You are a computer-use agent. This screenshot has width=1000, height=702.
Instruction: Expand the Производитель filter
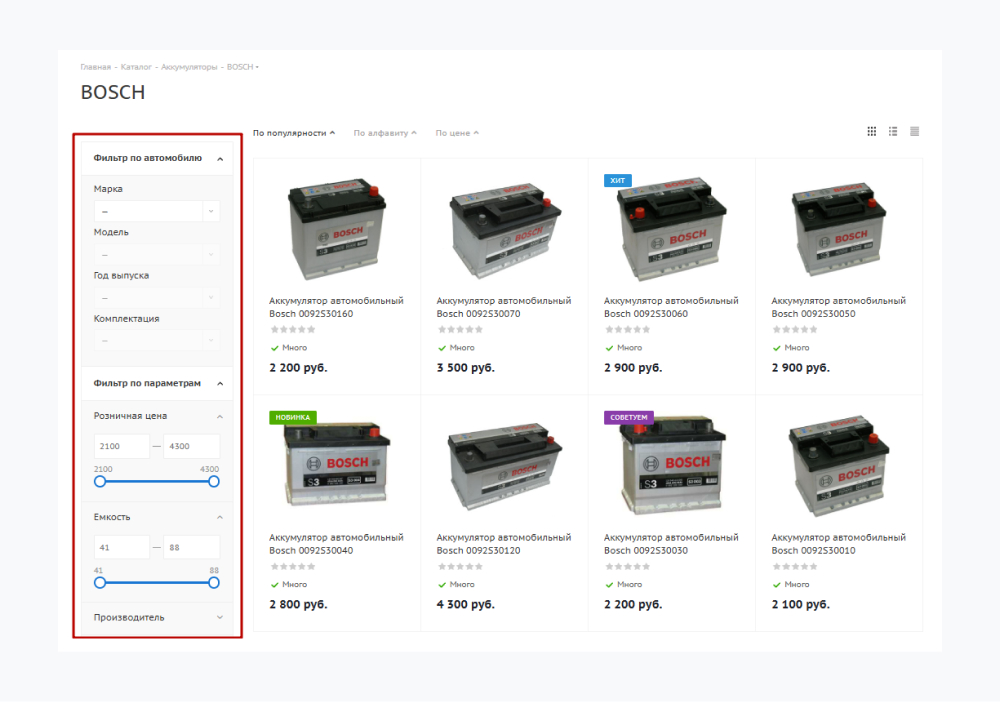click(220, 617)
